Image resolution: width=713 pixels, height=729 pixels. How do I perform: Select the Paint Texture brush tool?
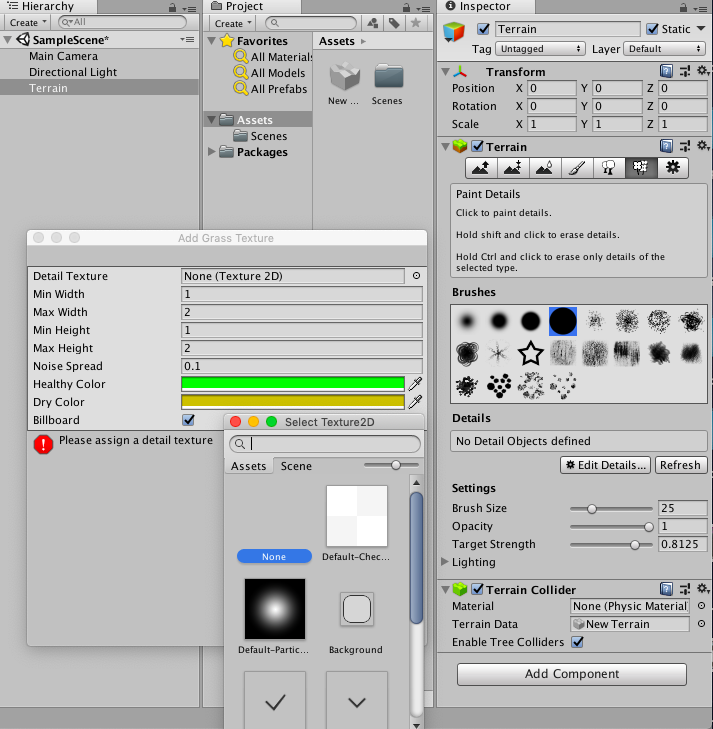[x=577, y=168]
